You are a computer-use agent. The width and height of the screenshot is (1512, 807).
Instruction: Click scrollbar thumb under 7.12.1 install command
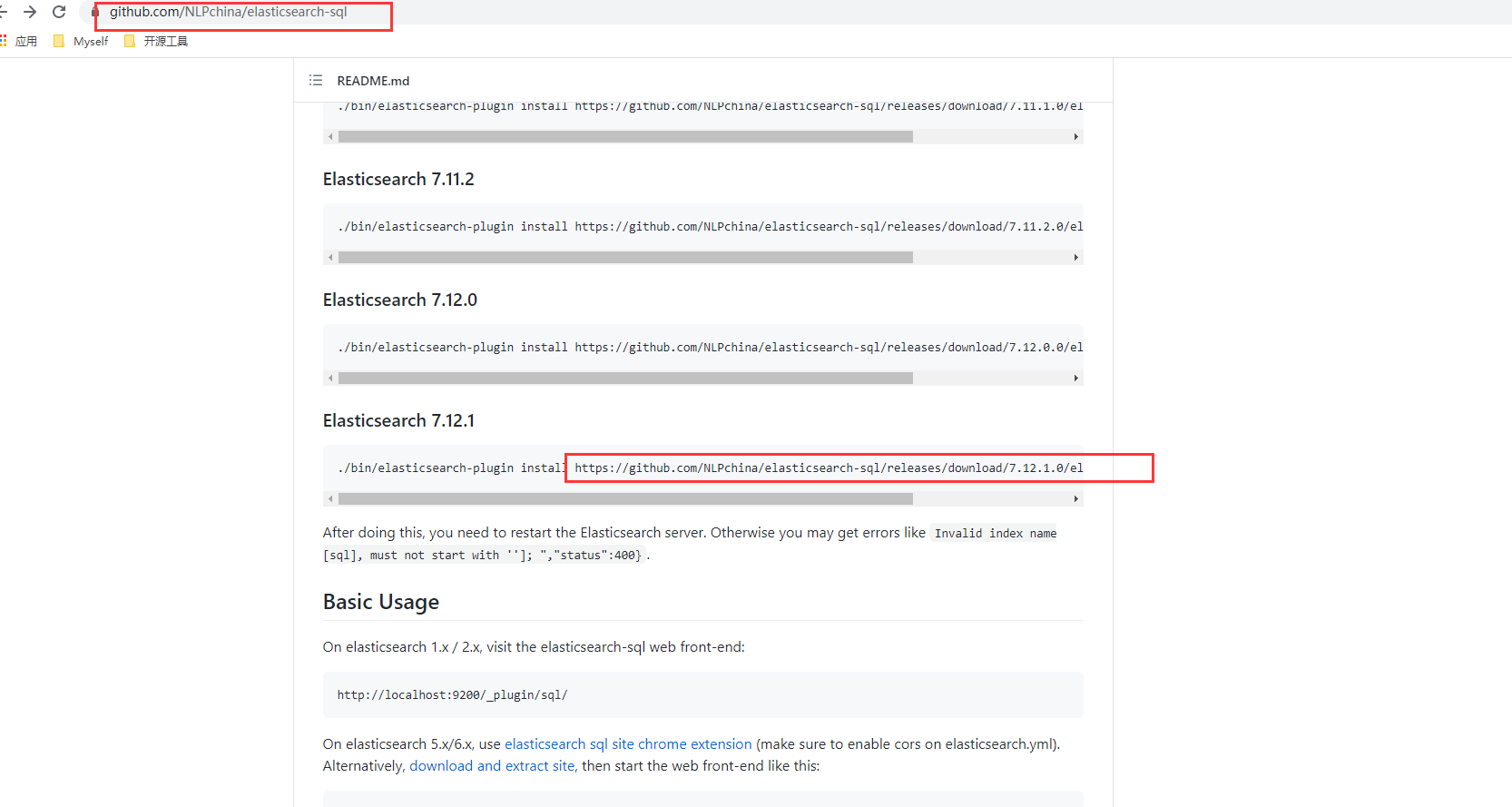tap(625, 499)
